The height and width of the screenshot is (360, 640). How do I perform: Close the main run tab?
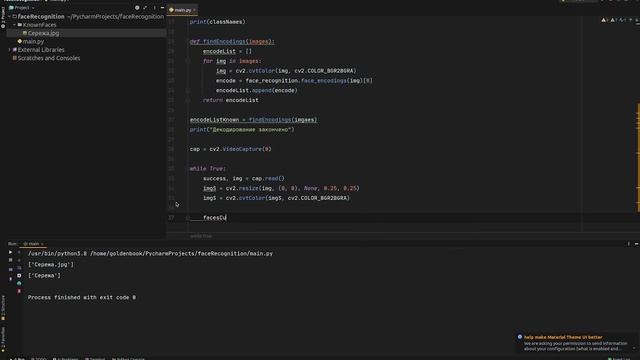[x=42, y=244]
